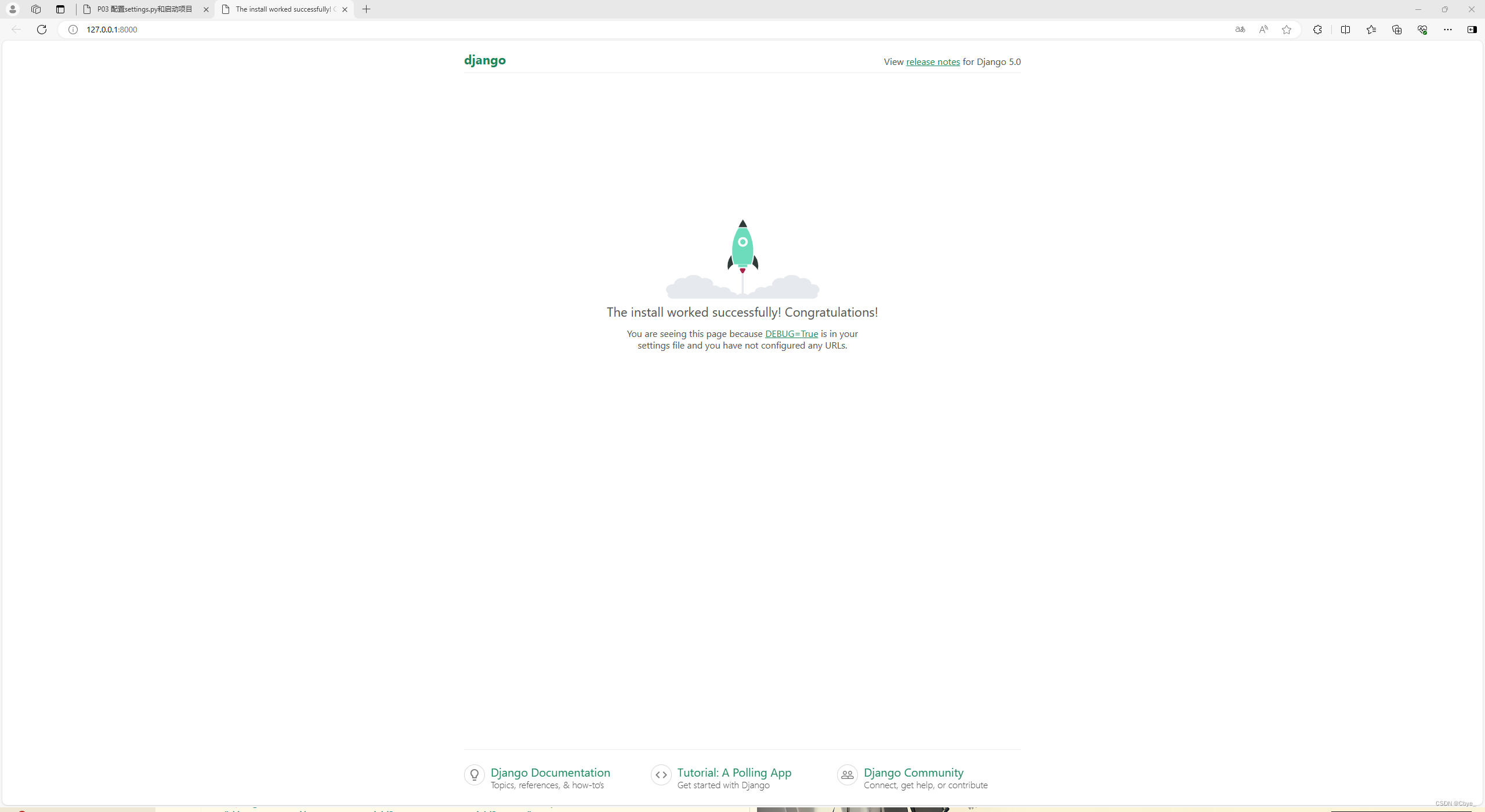This screenshot has width=1485, height=812.
Task: Click the translate page icon
Action: click(1240, 30)
